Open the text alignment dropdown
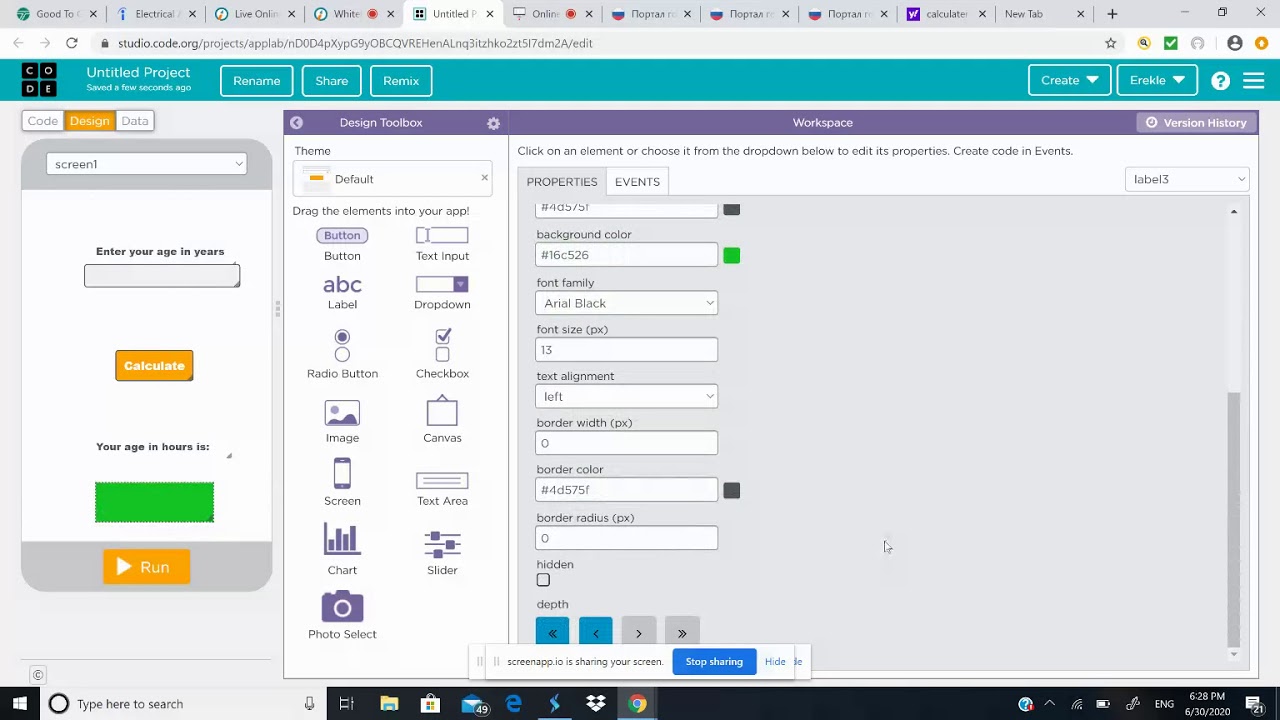1280x720 pixels. click(626, 396)
